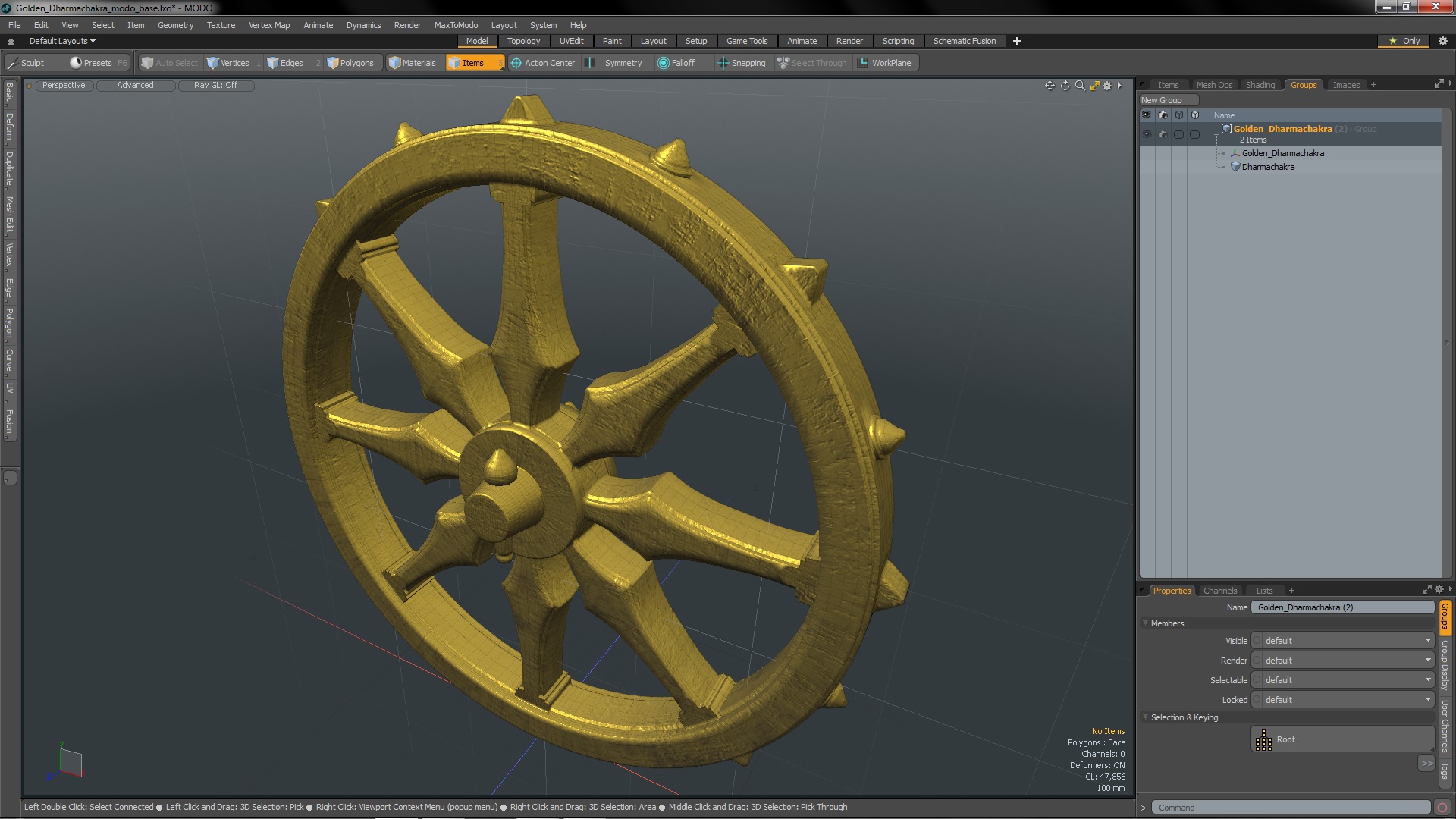Click the viewport pan (move arrows) icon

1050,86
